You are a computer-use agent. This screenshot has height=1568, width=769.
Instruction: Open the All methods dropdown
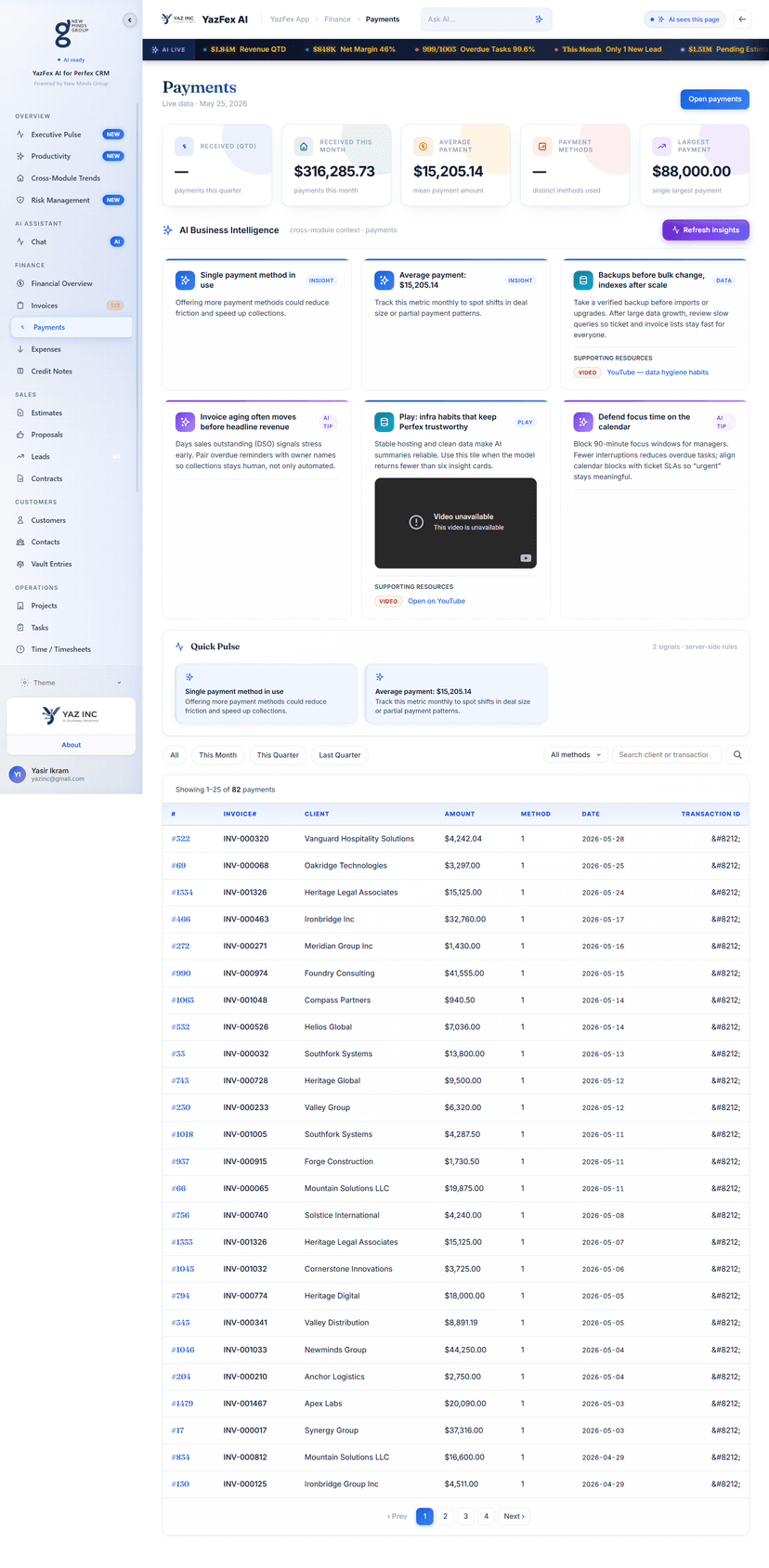coord(576,755)
